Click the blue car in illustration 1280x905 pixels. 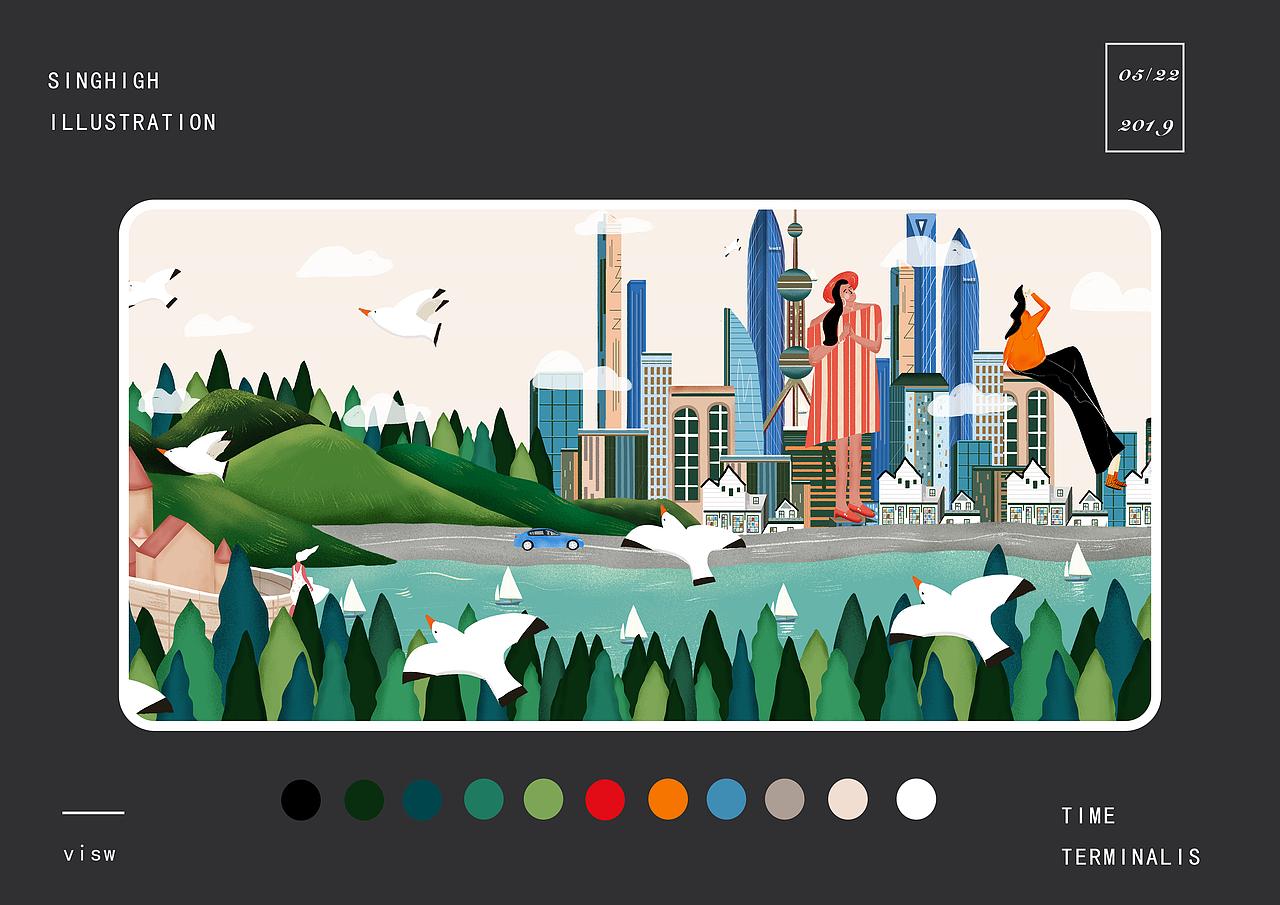548,540
